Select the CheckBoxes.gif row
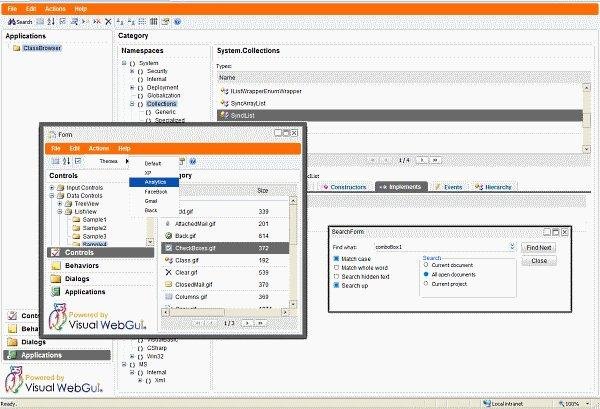Screen dimensions: 600x409 [225, 248]
